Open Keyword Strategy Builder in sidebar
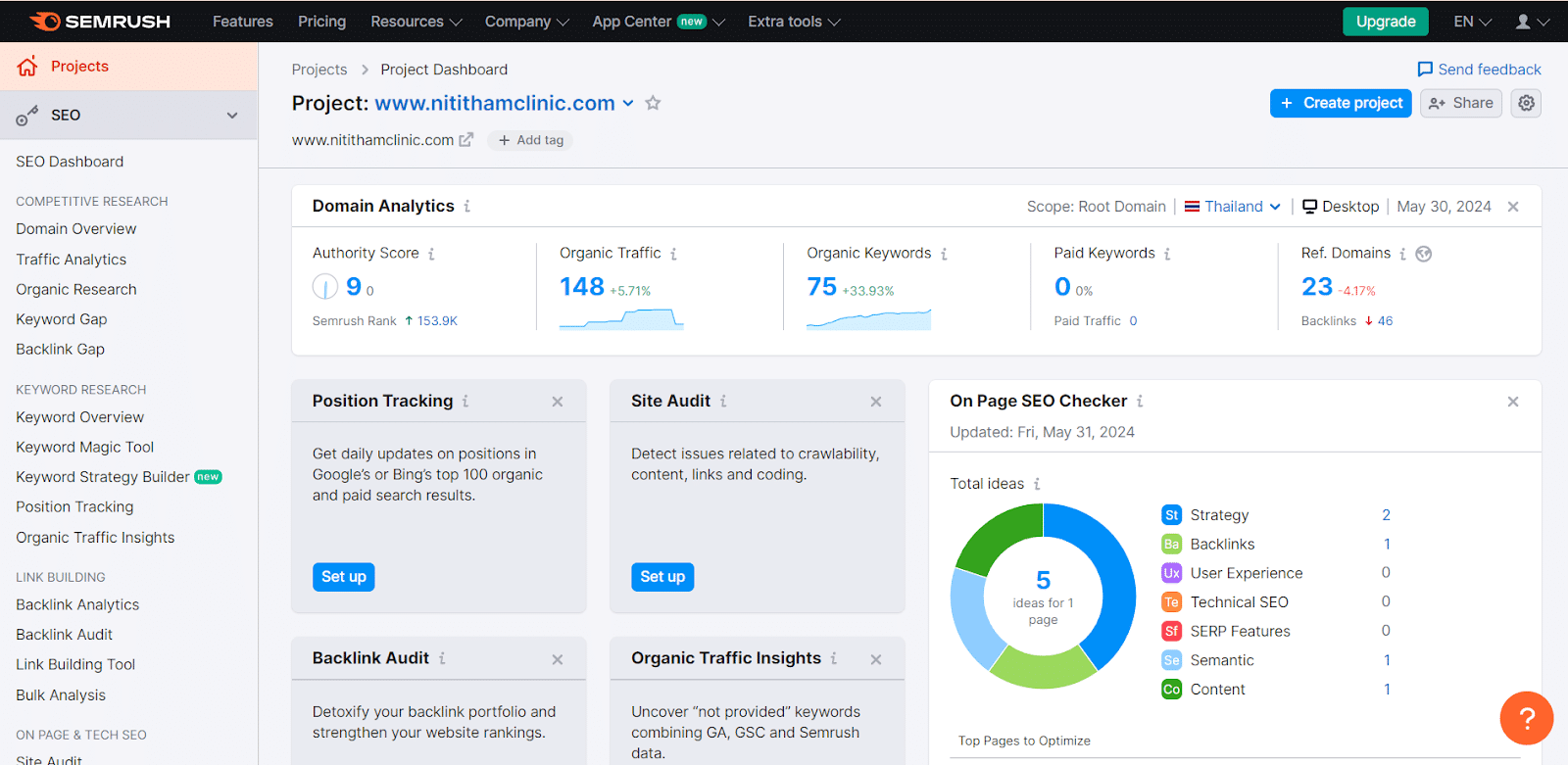 pyautogui.click(x=103, y=477)
